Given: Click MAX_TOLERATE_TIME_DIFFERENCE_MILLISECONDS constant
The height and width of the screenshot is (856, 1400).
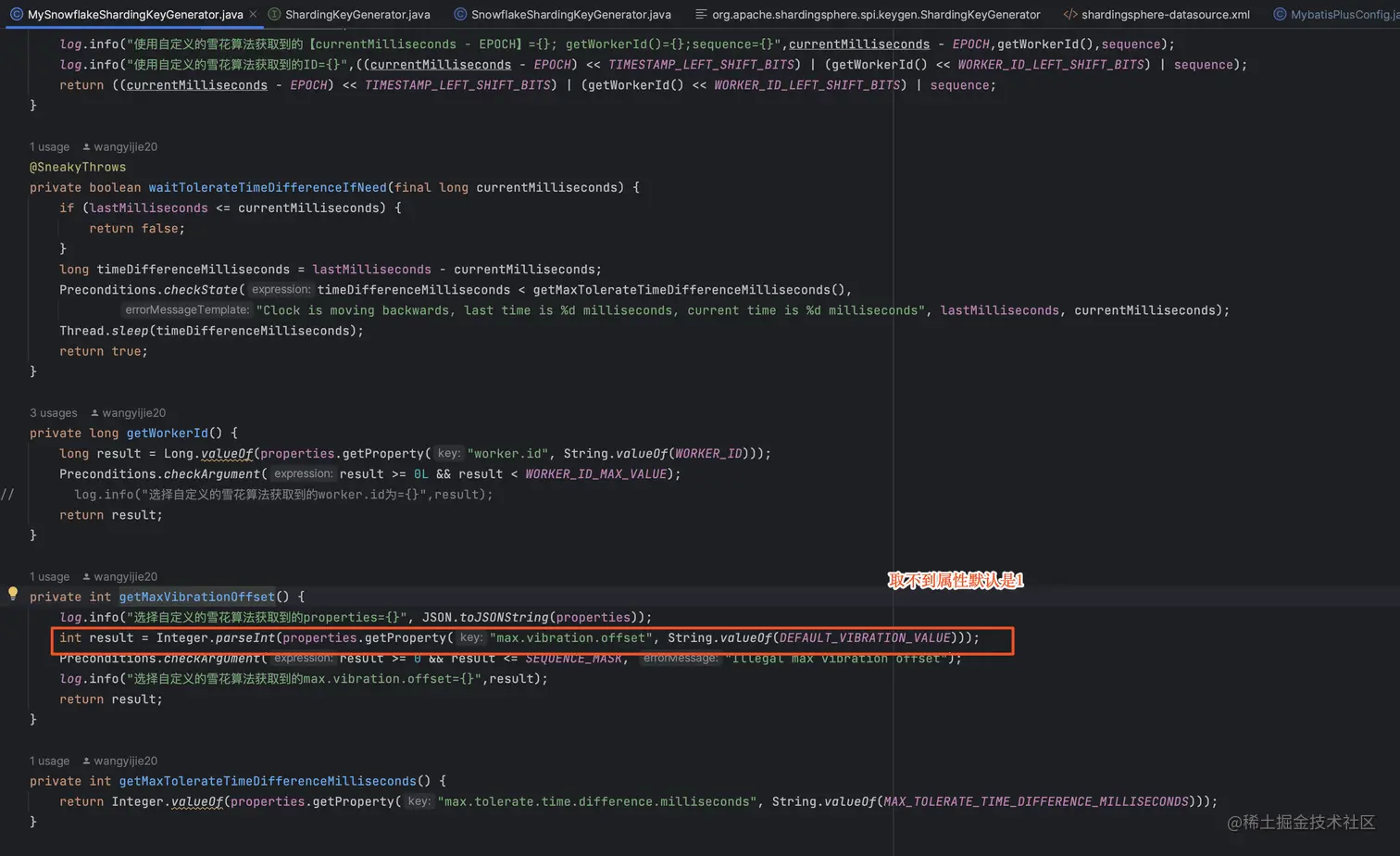Looking at the screenshot, I should point(1036,801).
